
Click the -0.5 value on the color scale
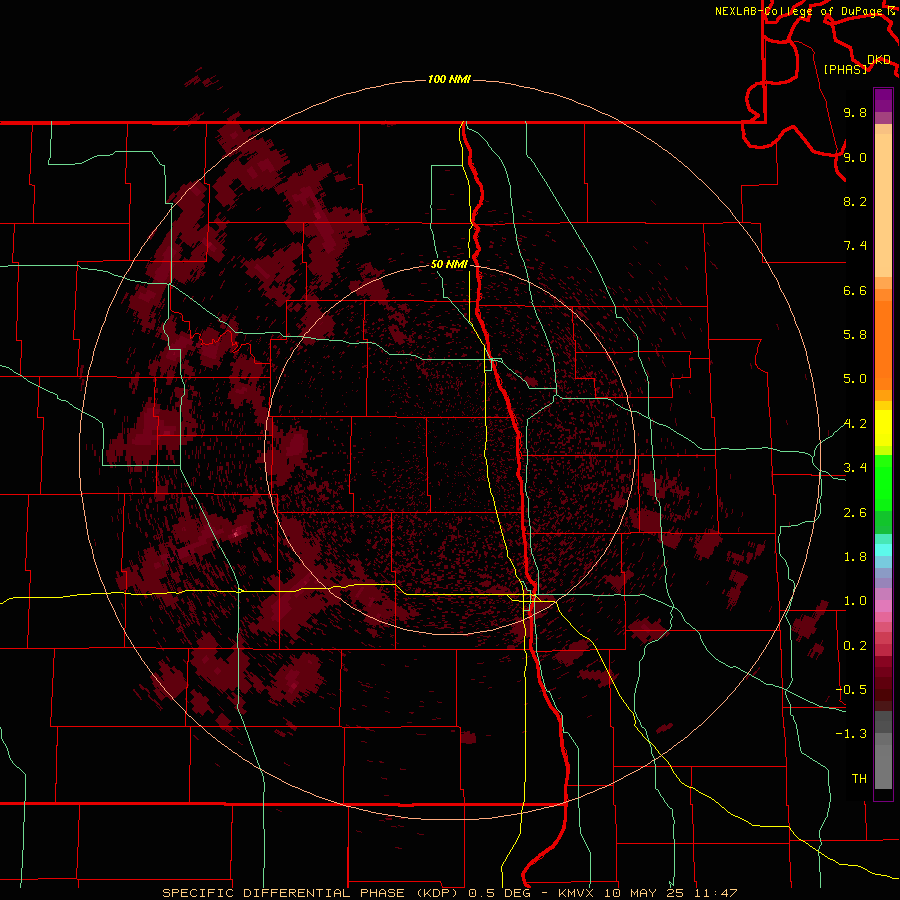pyautogui.click(x=851, y=690)
